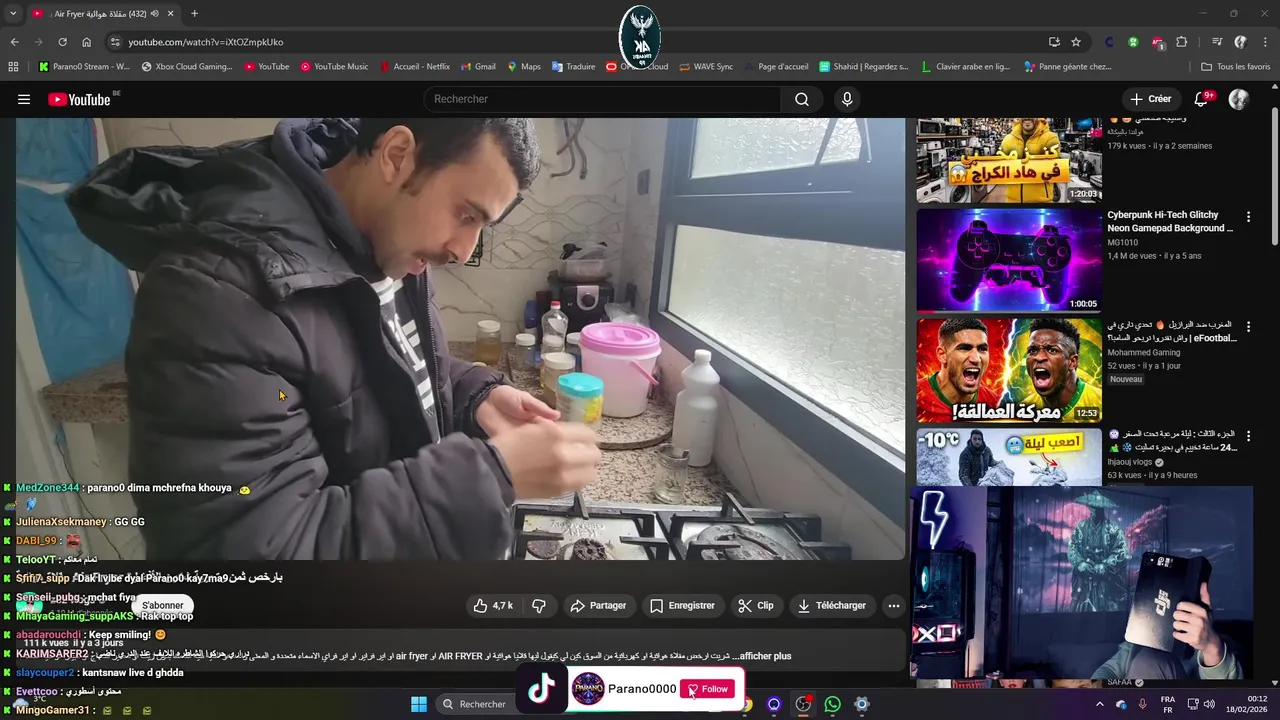Open the Chrome profile avatar
The width and height of the screenshot is (1280, 720).
[x=1241, y=42]
